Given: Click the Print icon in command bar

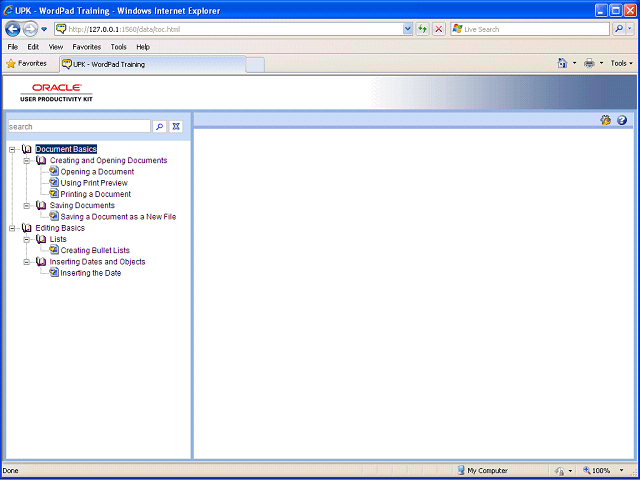Looking at the screenshot, I should [589, 63].
